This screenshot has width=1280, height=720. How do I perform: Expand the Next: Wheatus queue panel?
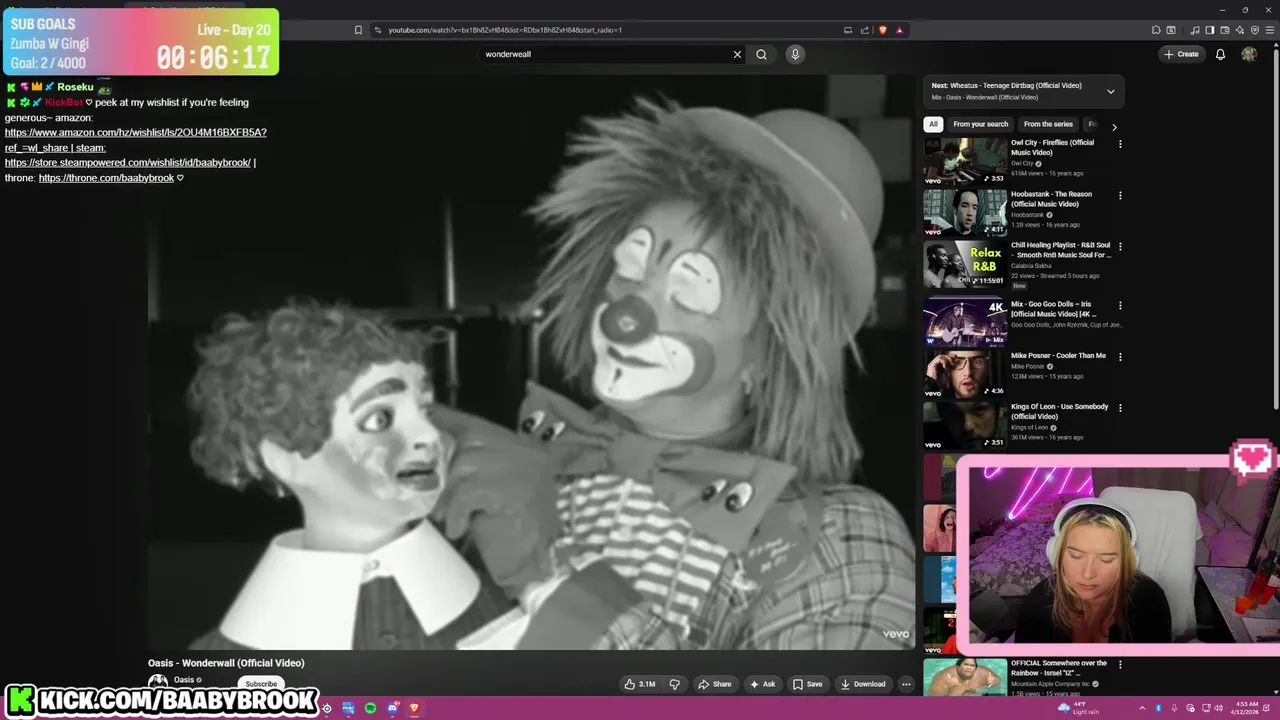tap(1110, 91)
